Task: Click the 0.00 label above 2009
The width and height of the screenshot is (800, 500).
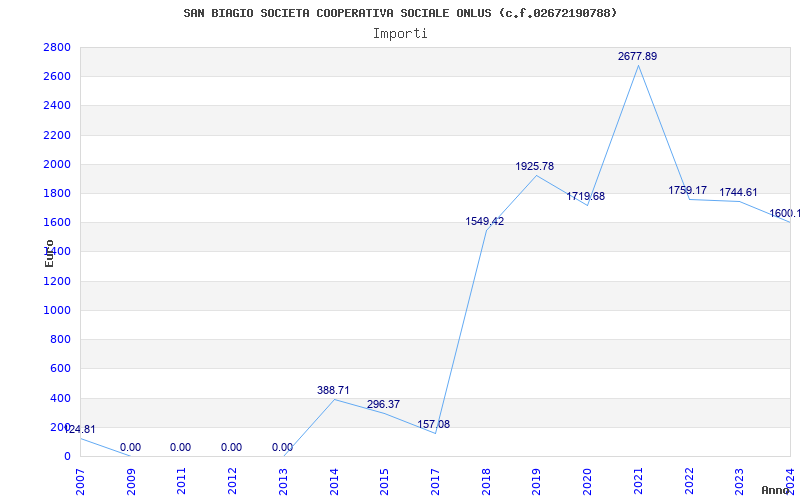Action: [x=130, y=447]
